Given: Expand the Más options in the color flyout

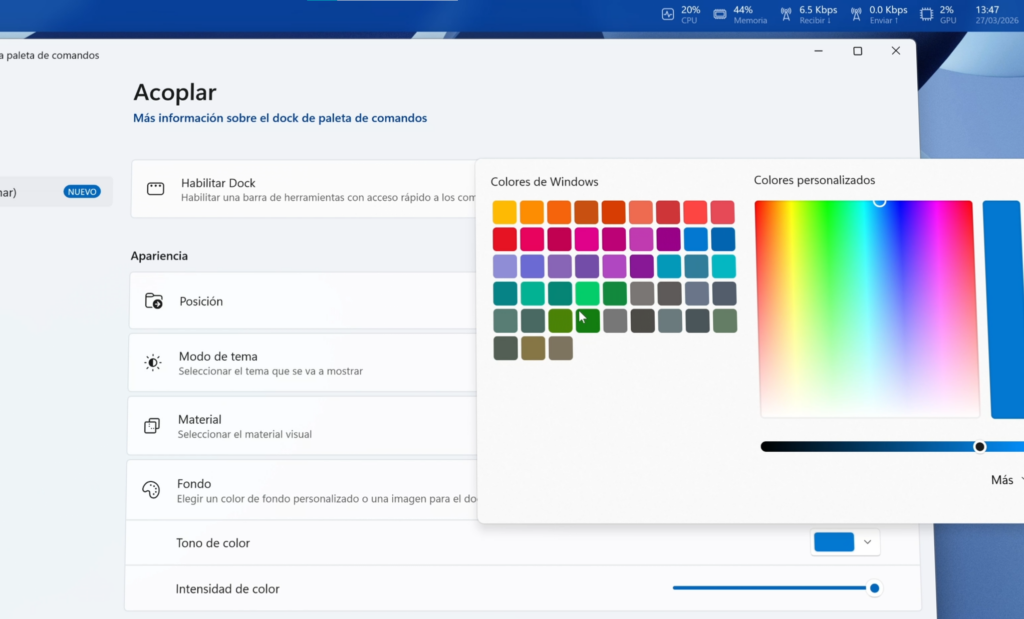Looking at the screenshot, I should [x=1004, y=479].
